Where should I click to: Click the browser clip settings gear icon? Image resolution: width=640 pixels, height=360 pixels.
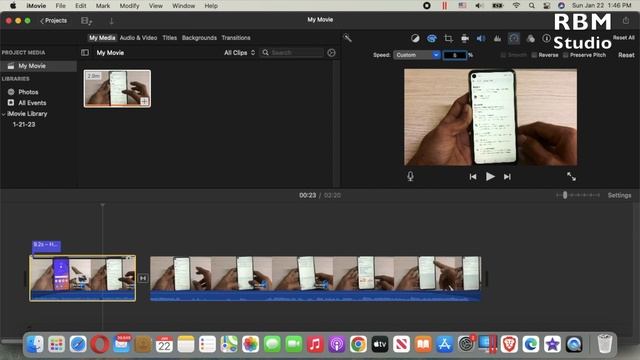[331, 53]
